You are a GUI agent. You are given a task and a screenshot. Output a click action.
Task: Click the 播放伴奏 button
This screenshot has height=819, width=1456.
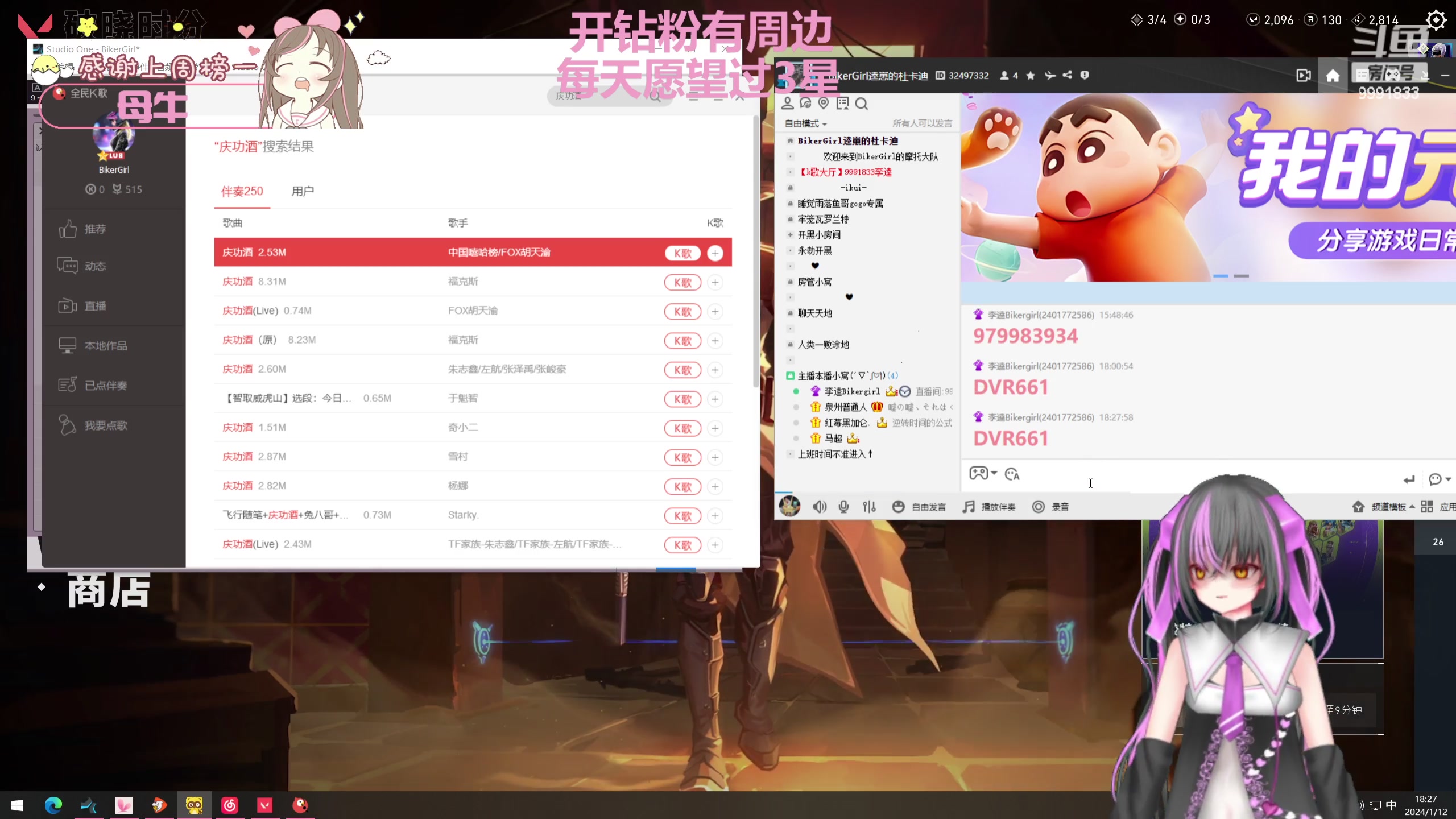[x=988, y=507]
